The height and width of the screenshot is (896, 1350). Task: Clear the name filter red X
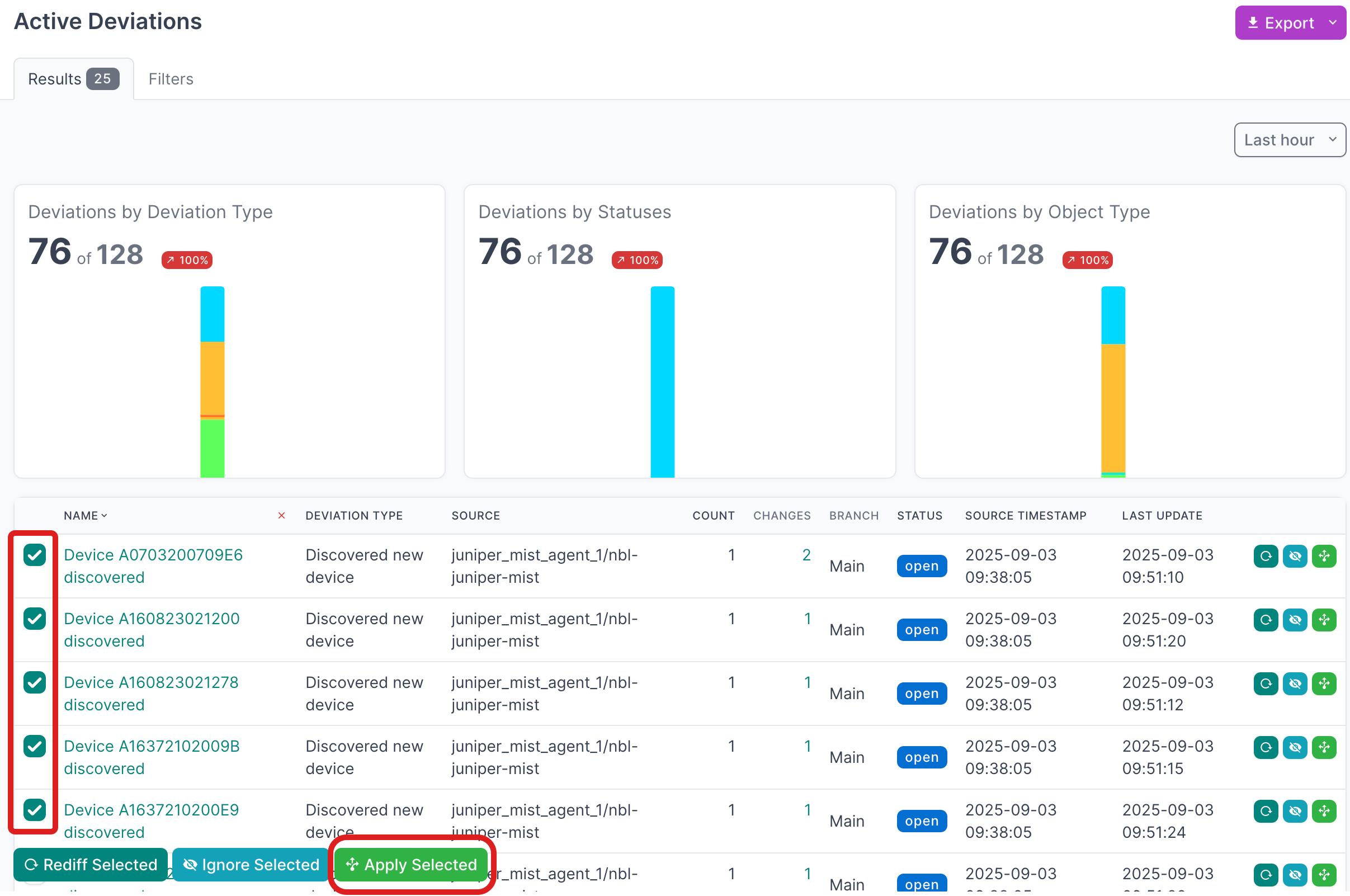[x=281, y=516]
